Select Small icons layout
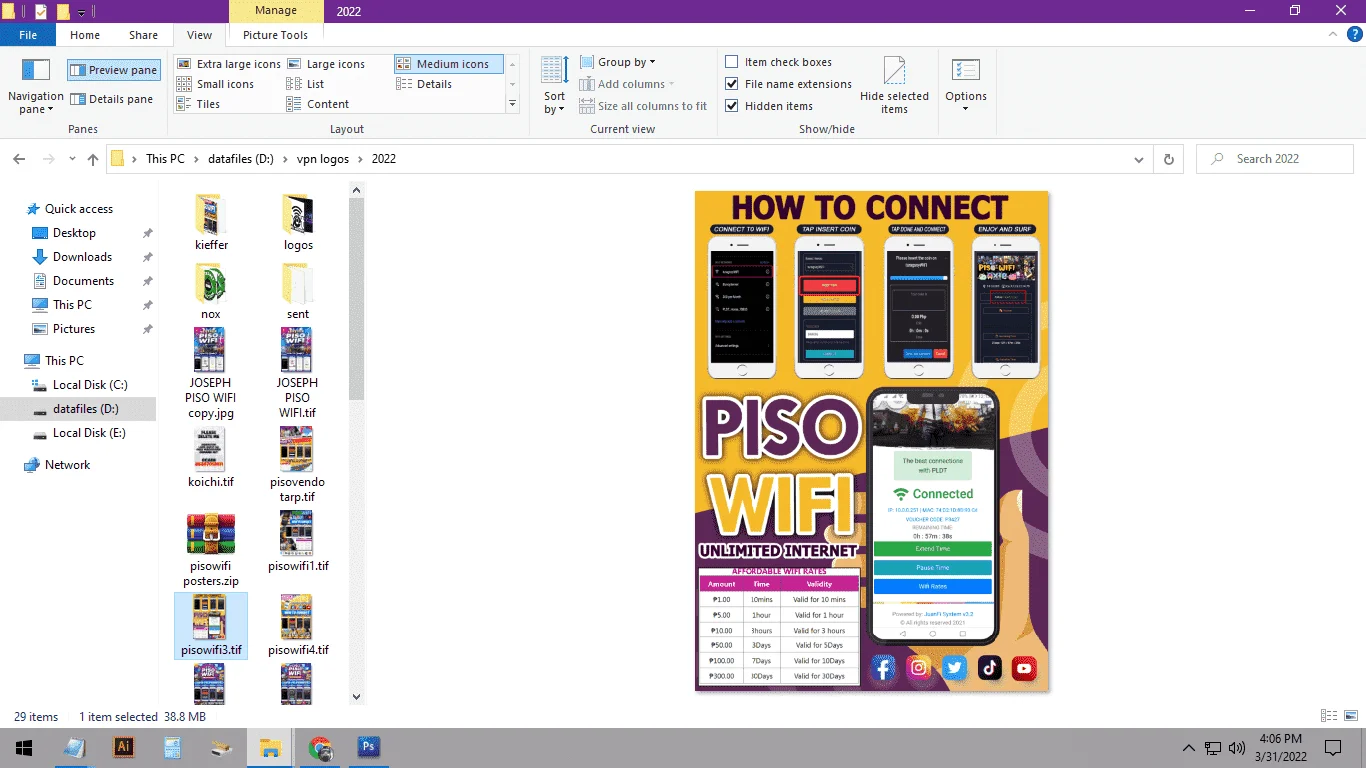The height and width of the screenshot is (768, 1366). [216, 84]
